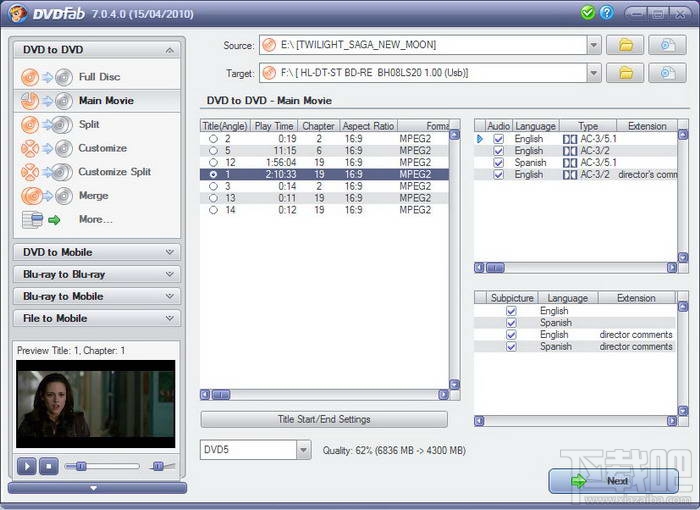The width and height of the screenshot is (700, 510).
Task: Open the Source drive dropdown
Action: pyautogui.click(x=594, y=45)
